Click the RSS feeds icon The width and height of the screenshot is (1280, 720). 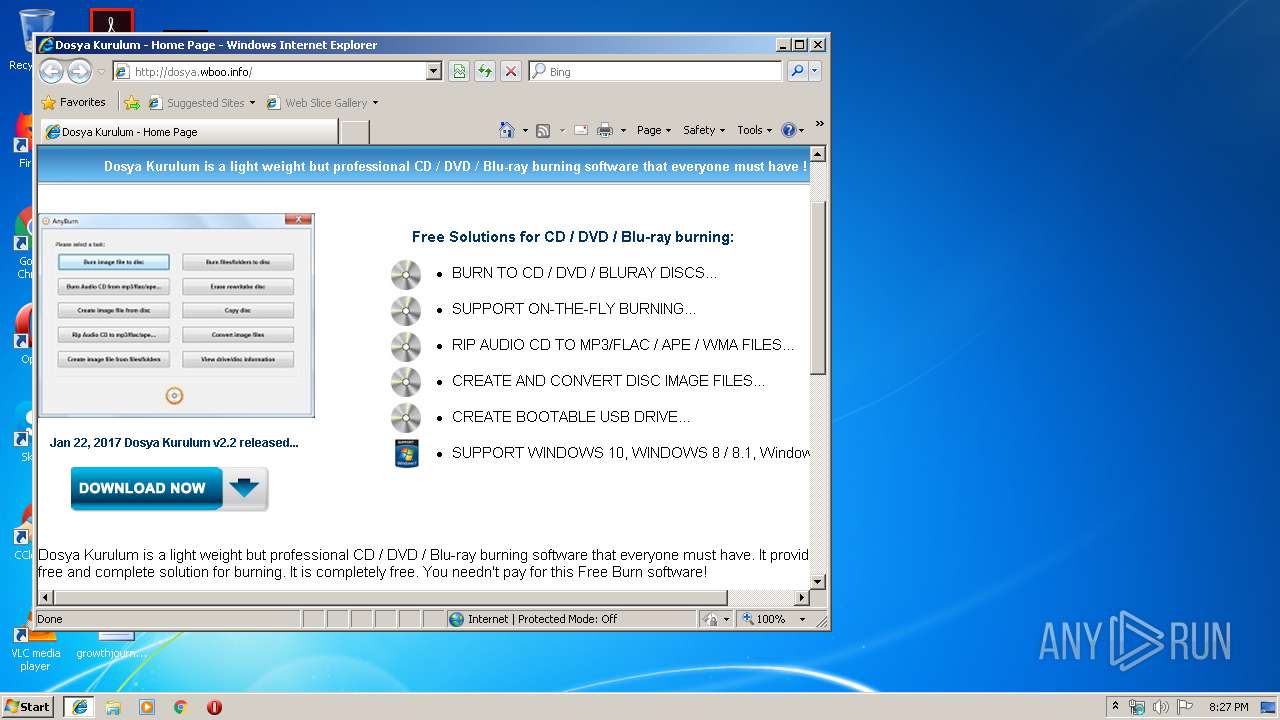pos(543,130)
